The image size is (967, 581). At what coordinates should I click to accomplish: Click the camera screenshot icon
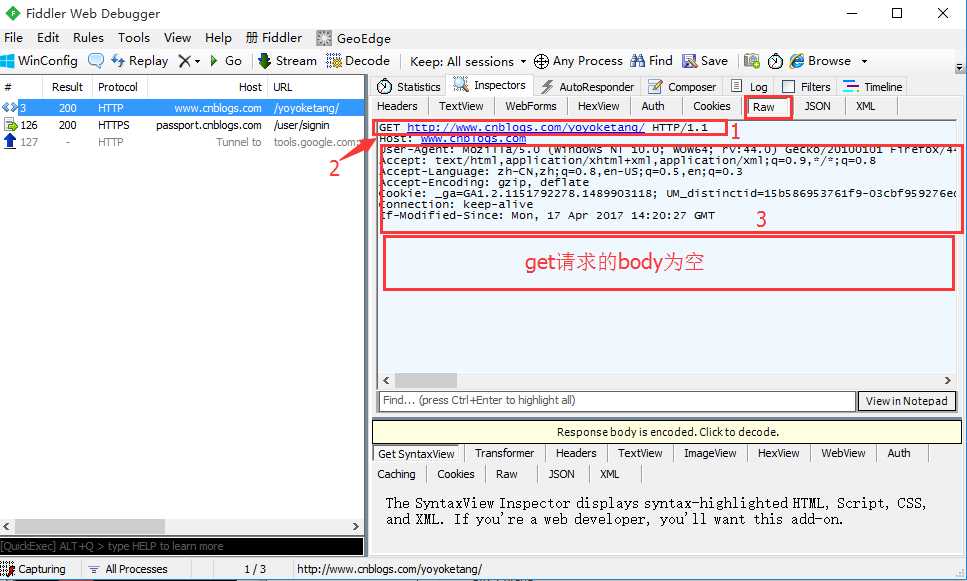click(x=752, y=61)
